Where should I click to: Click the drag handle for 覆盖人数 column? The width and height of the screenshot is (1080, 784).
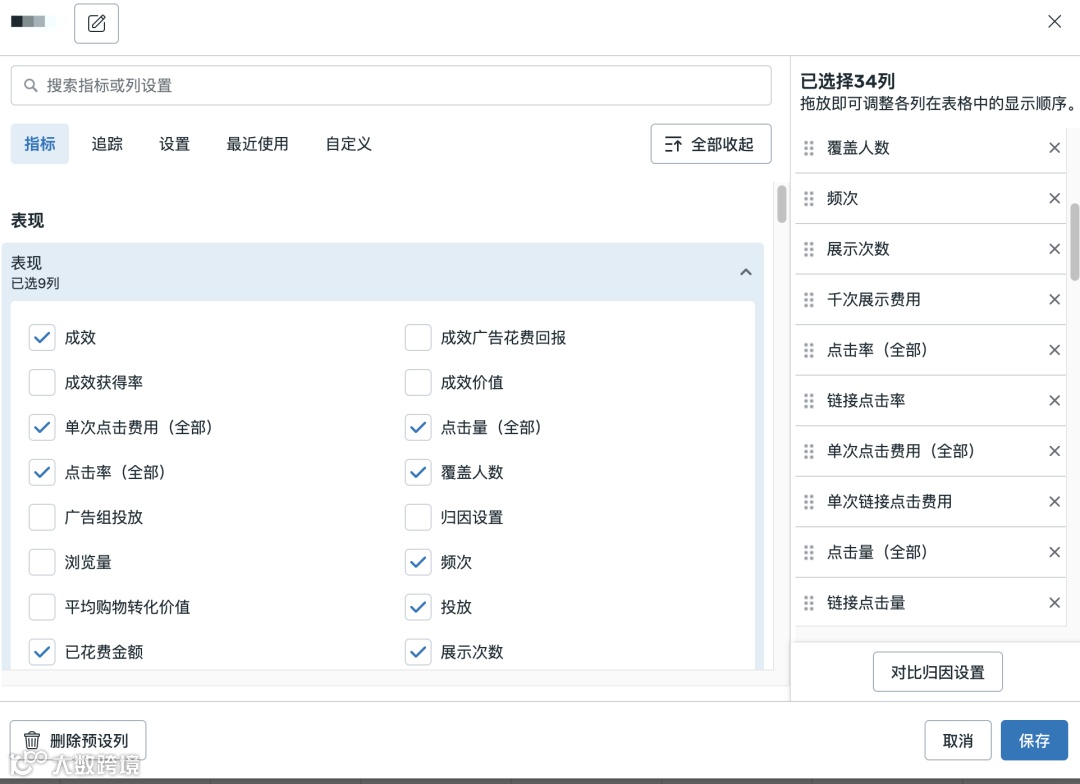point(809,147)
